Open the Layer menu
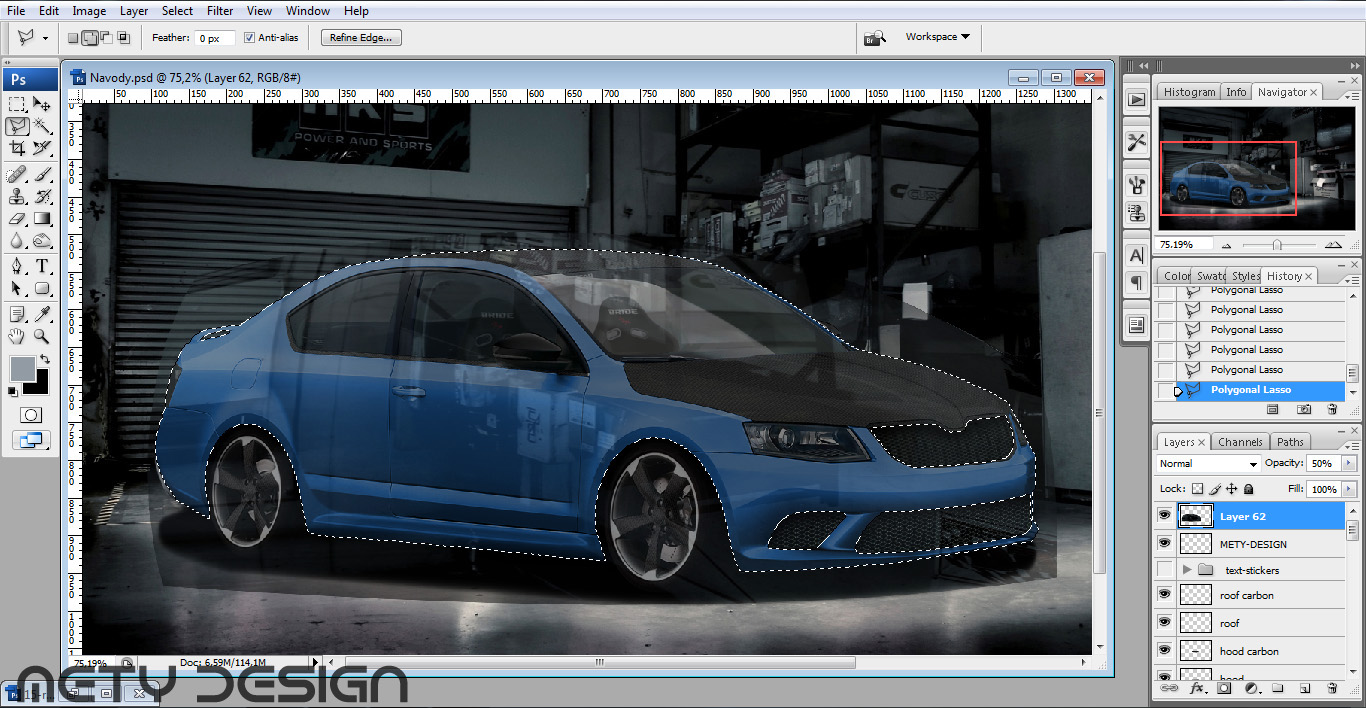Viewport: 1366px width, 708px height. pyautogui.click(x=134, y=11)
